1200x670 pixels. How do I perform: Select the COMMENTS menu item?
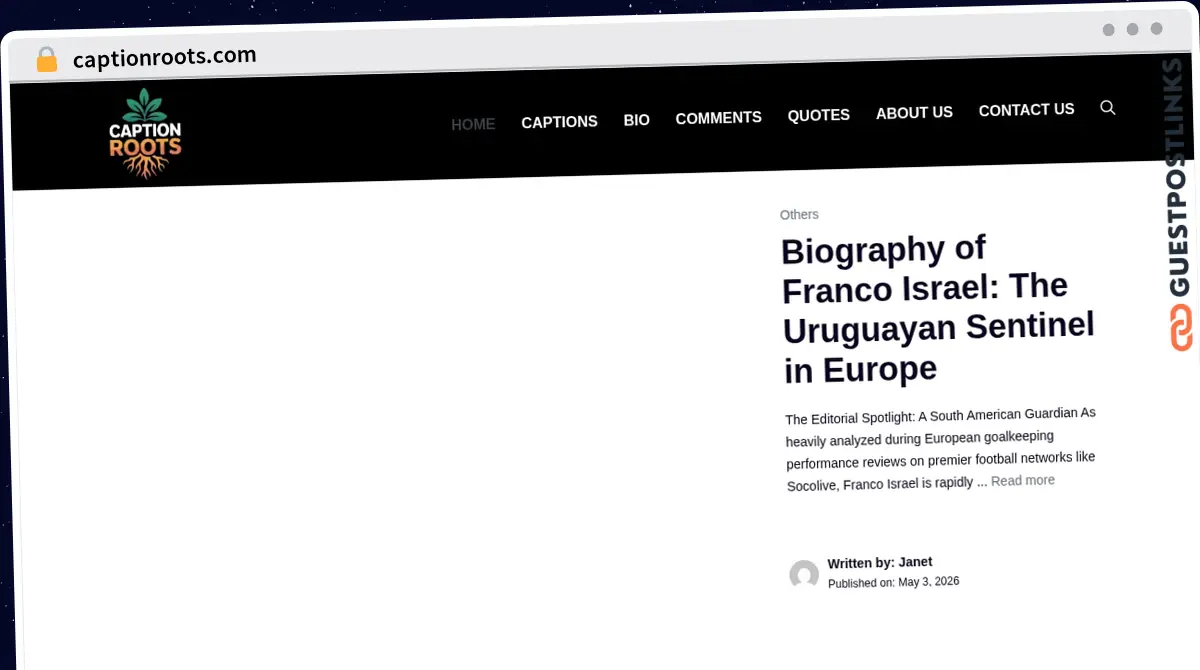(718, 118)
